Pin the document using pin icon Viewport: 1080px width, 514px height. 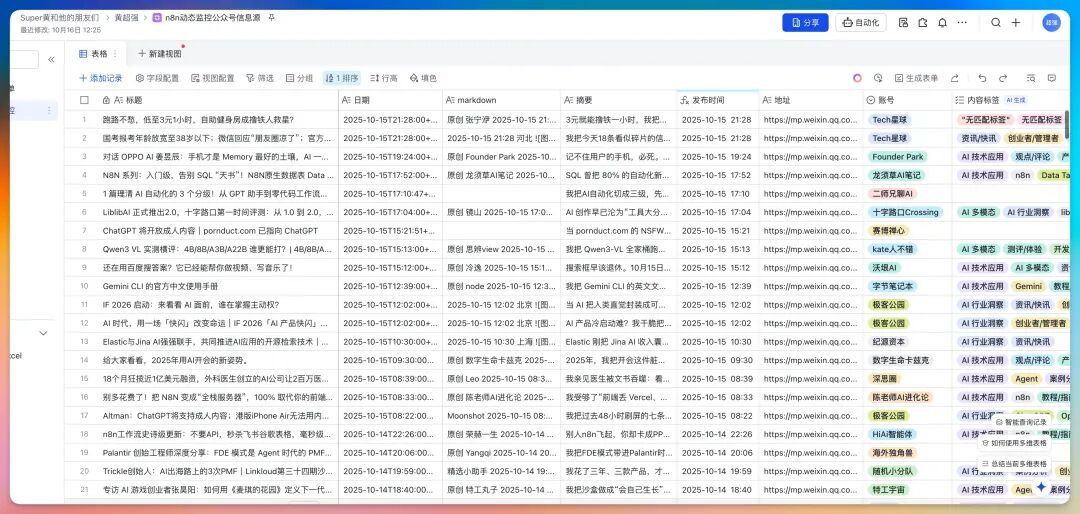click(272, 18)
